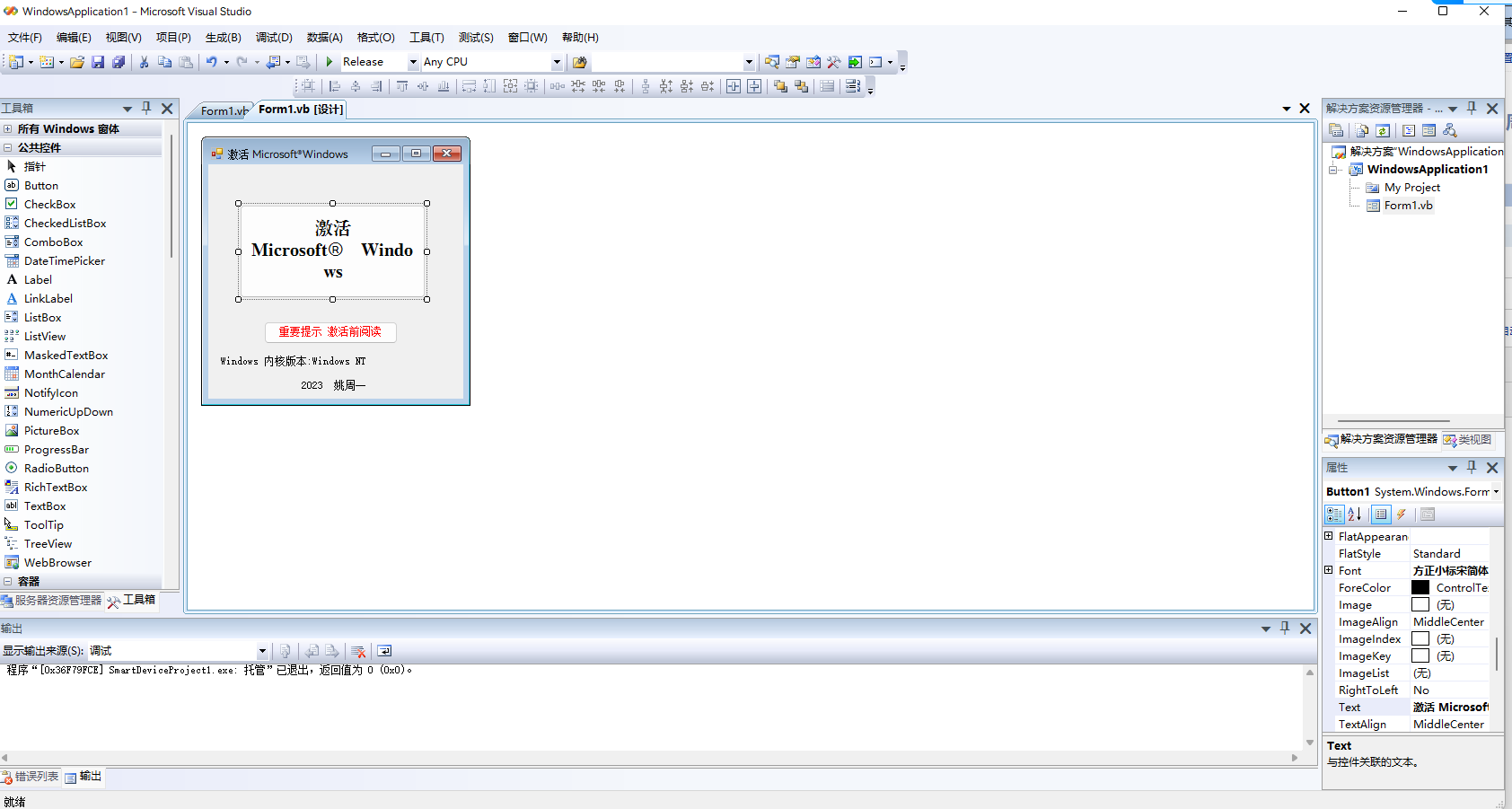This screenshot has height=809, width=1512.
Task: Click the Send to Back icon
Action: (801, 86)
